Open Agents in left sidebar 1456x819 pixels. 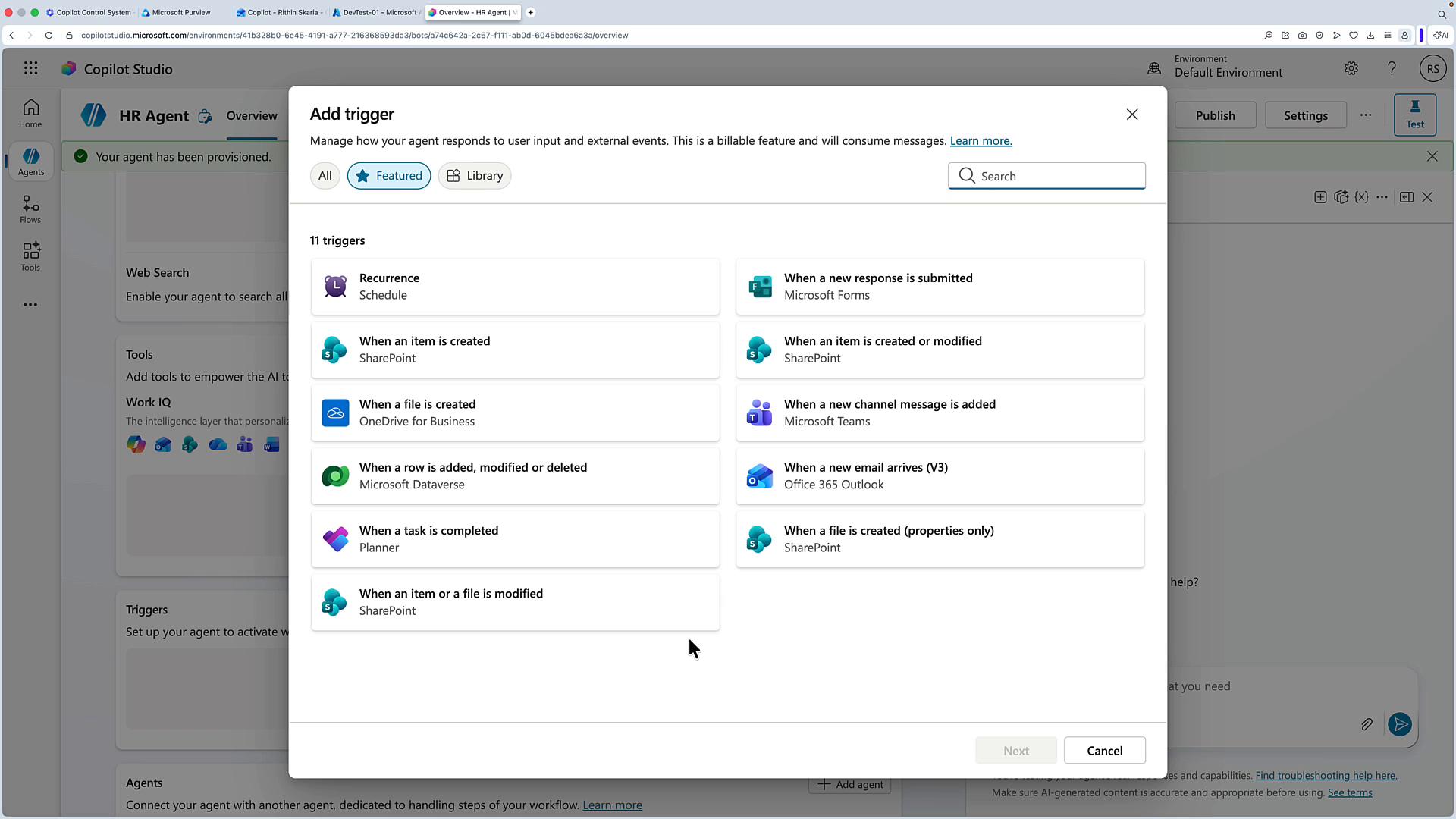click(x=31, y=162)
